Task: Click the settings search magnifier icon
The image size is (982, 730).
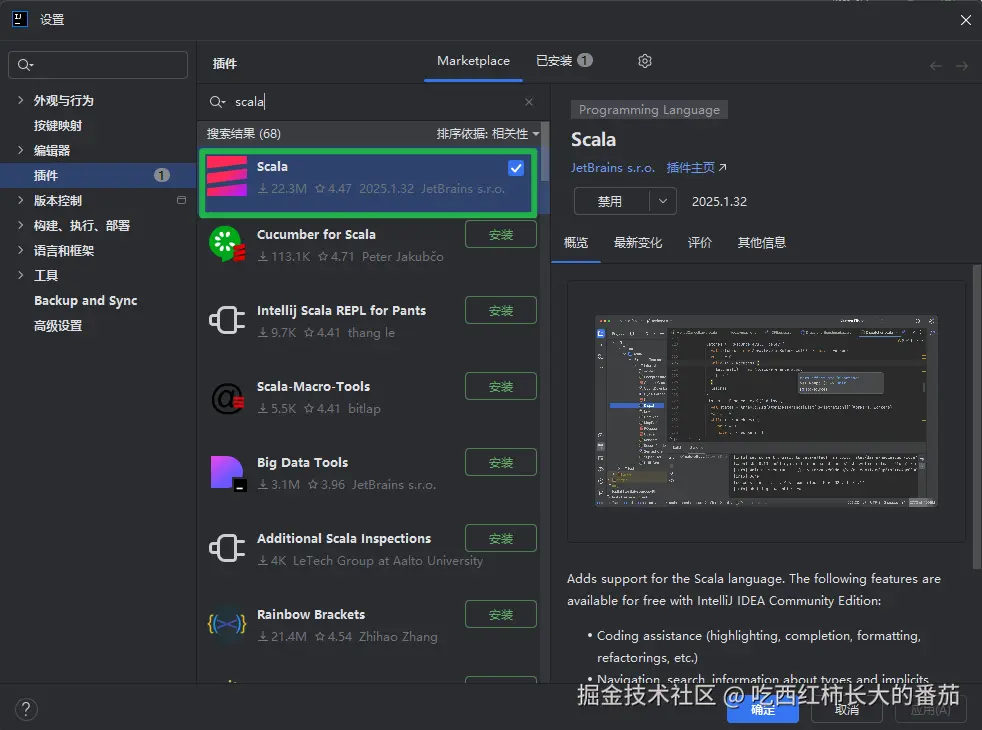Action: click(25, 64)
